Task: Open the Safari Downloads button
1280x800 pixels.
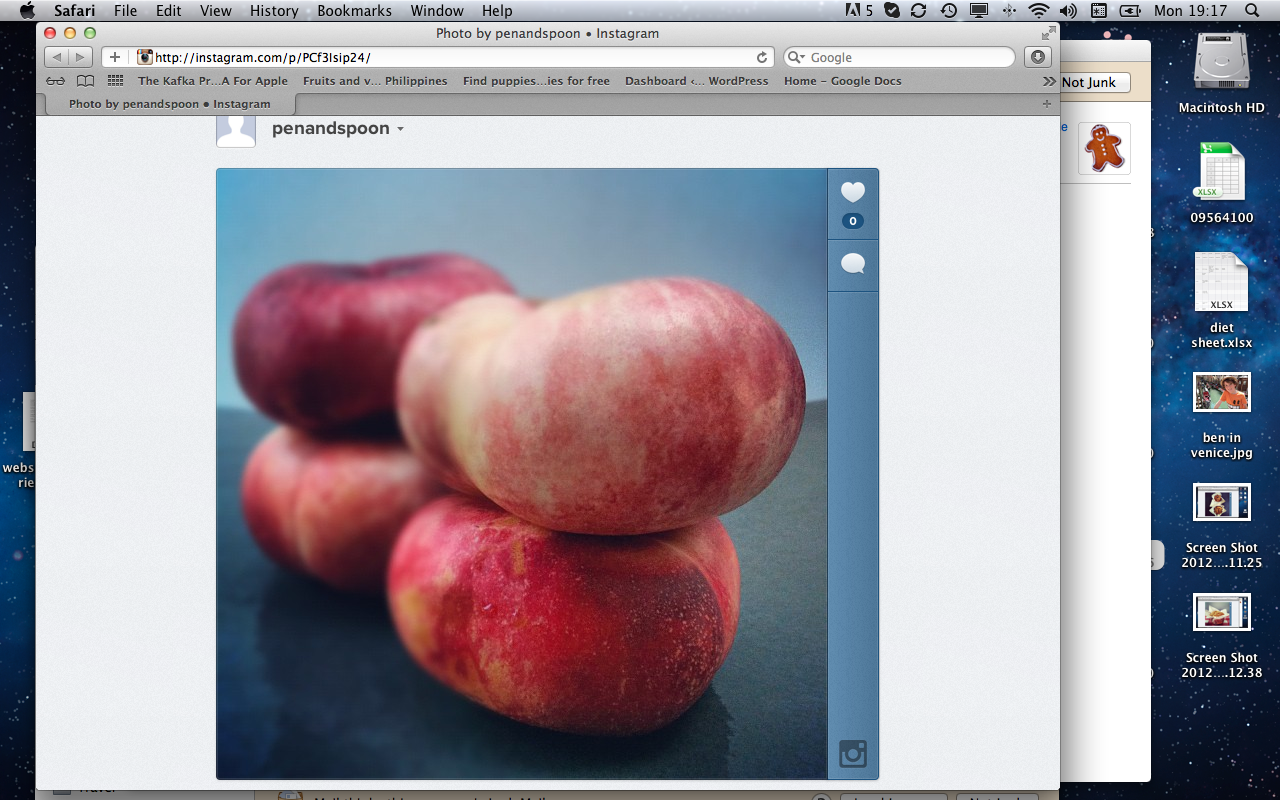Action: [1038, 57]
